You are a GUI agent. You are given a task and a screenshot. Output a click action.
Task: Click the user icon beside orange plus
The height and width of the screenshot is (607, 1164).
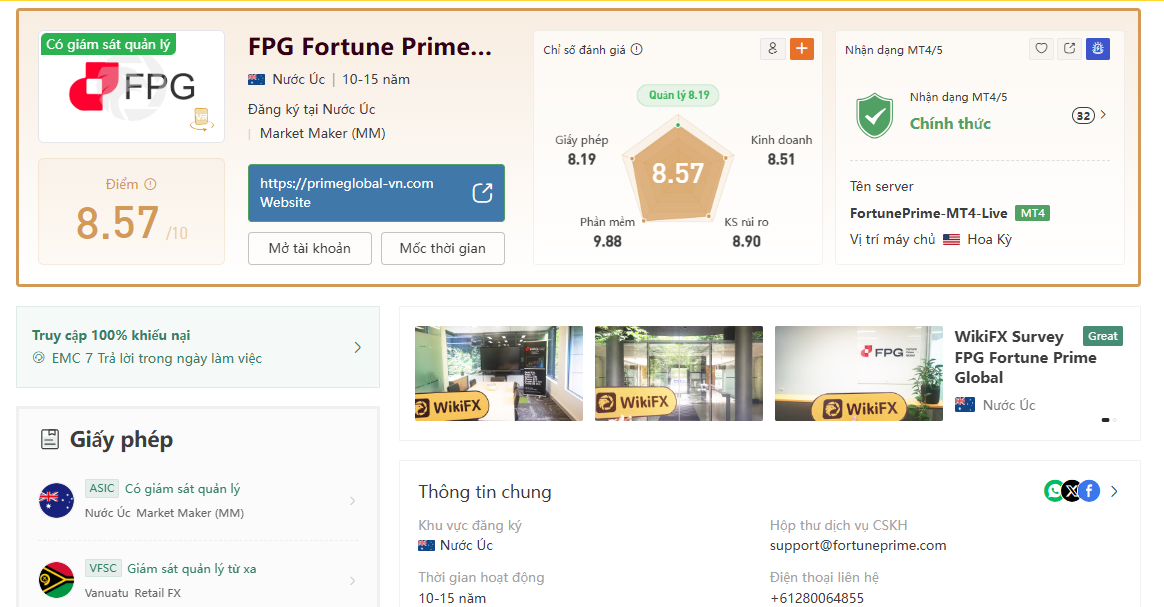773,49
